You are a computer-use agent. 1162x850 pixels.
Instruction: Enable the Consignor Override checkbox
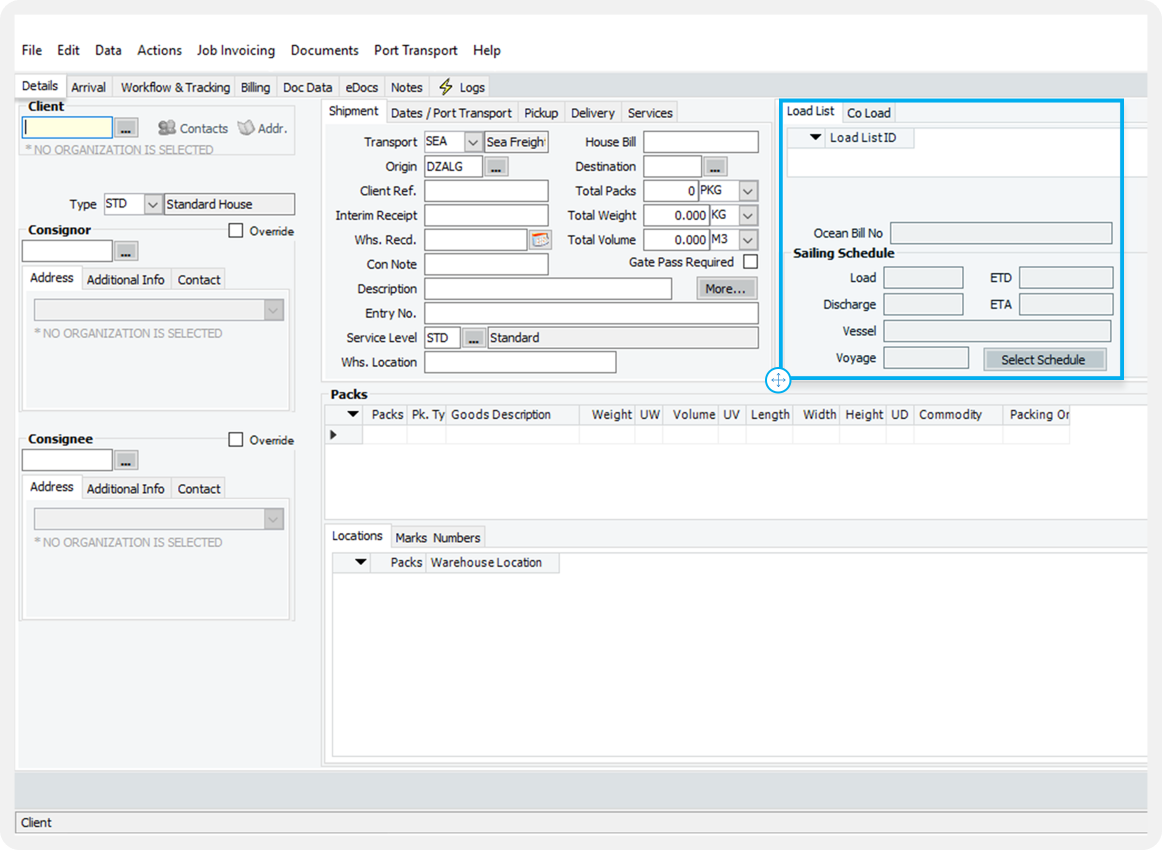(236, 231)
